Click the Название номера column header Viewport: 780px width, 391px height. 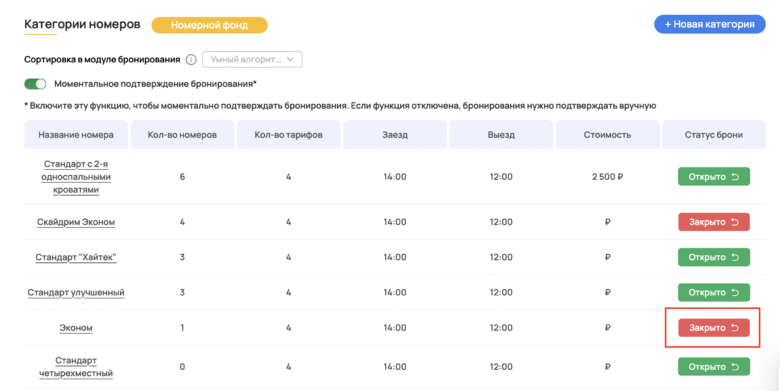76,135
